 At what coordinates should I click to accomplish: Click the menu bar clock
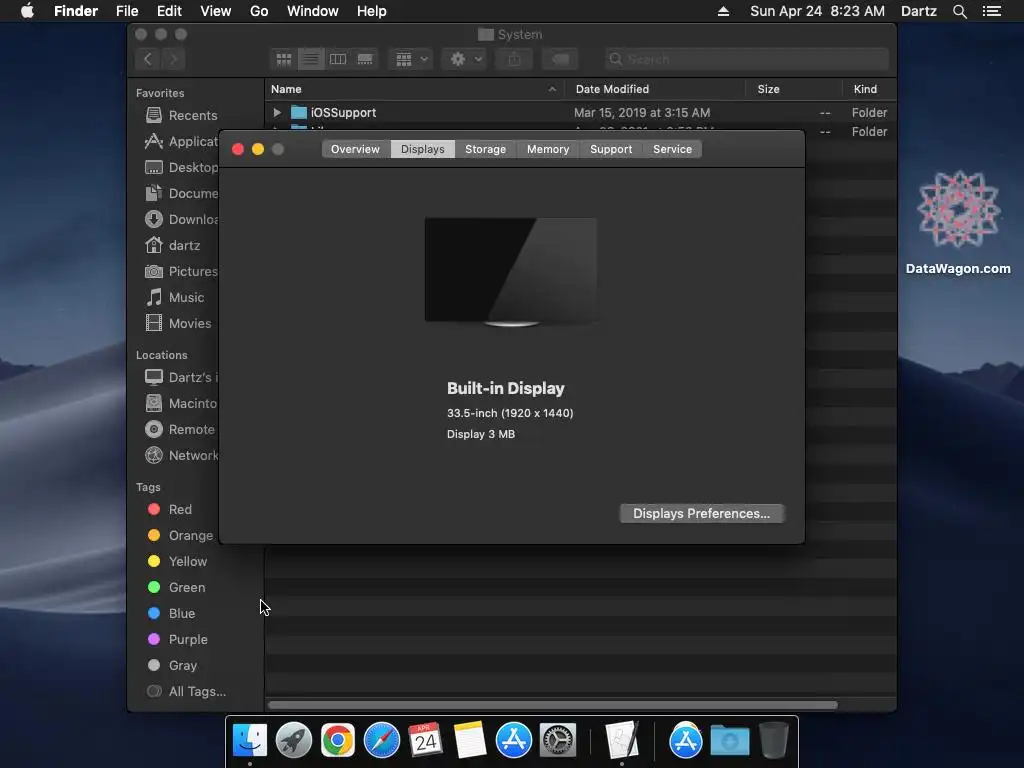(817, 11)
